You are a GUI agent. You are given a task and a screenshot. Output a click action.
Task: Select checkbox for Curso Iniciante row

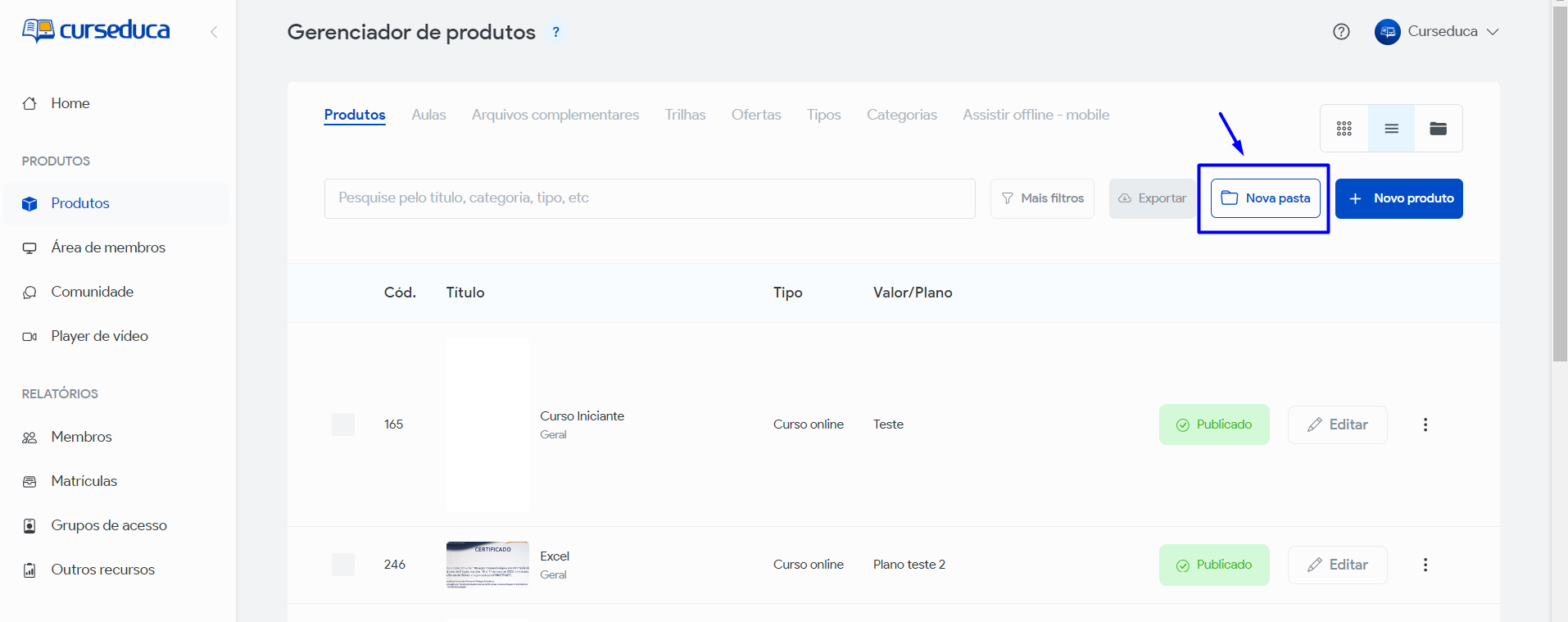343,425
